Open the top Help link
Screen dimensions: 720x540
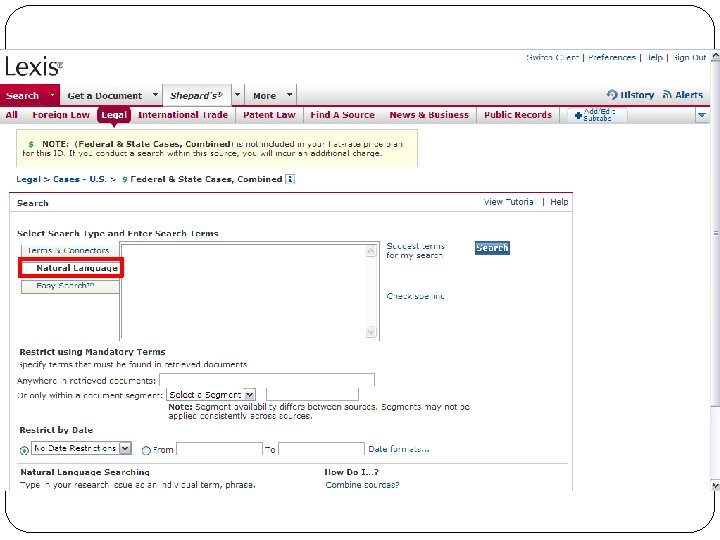654,57
